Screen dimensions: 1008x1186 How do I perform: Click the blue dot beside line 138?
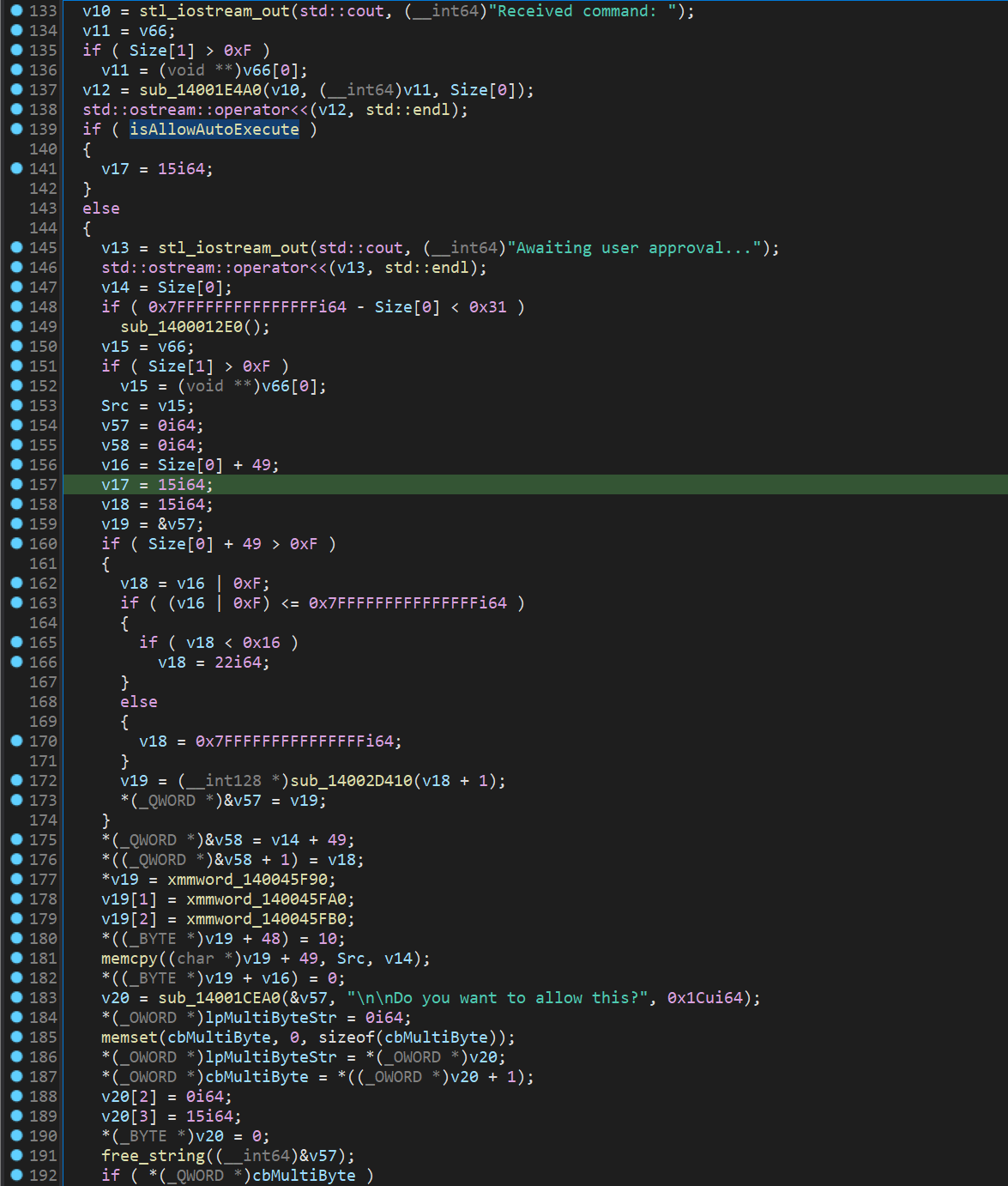16,109
